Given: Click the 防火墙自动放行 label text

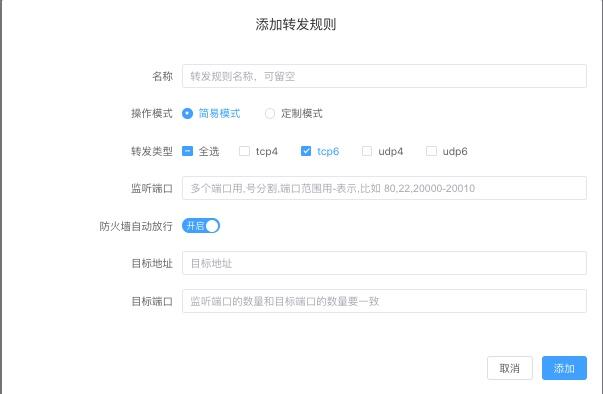Looking at the screenshot, I should tap(136, 226).
